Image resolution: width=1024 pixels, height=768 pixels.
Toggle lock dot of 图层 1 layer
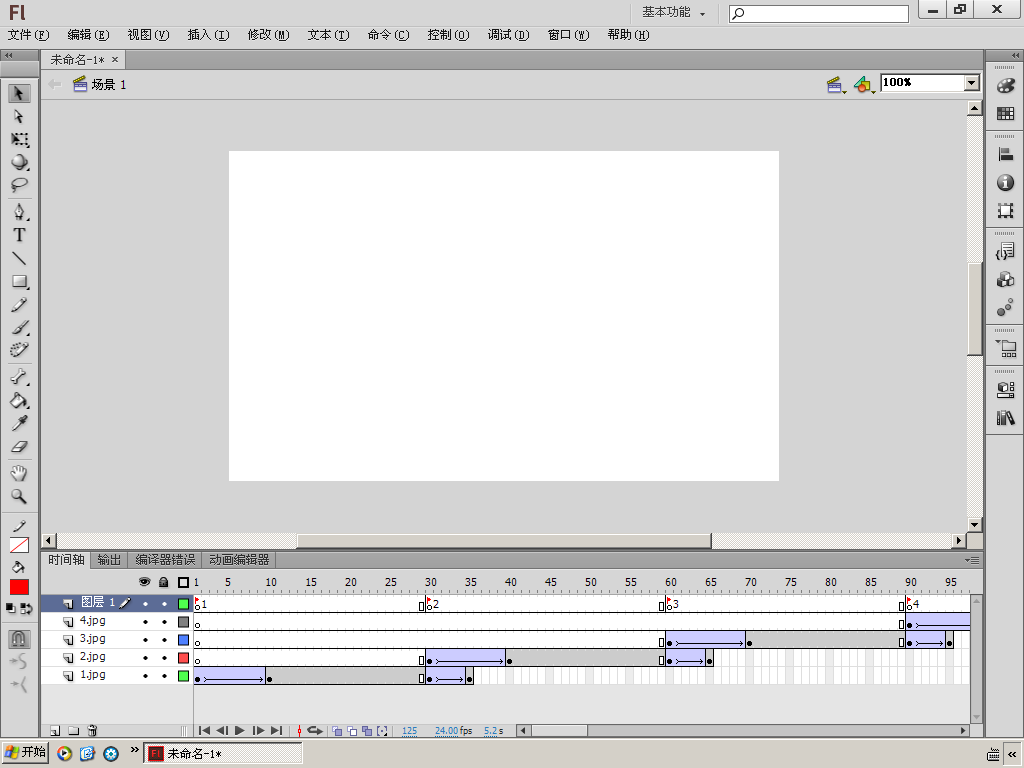pyautogui.click(x=165, y=604)
